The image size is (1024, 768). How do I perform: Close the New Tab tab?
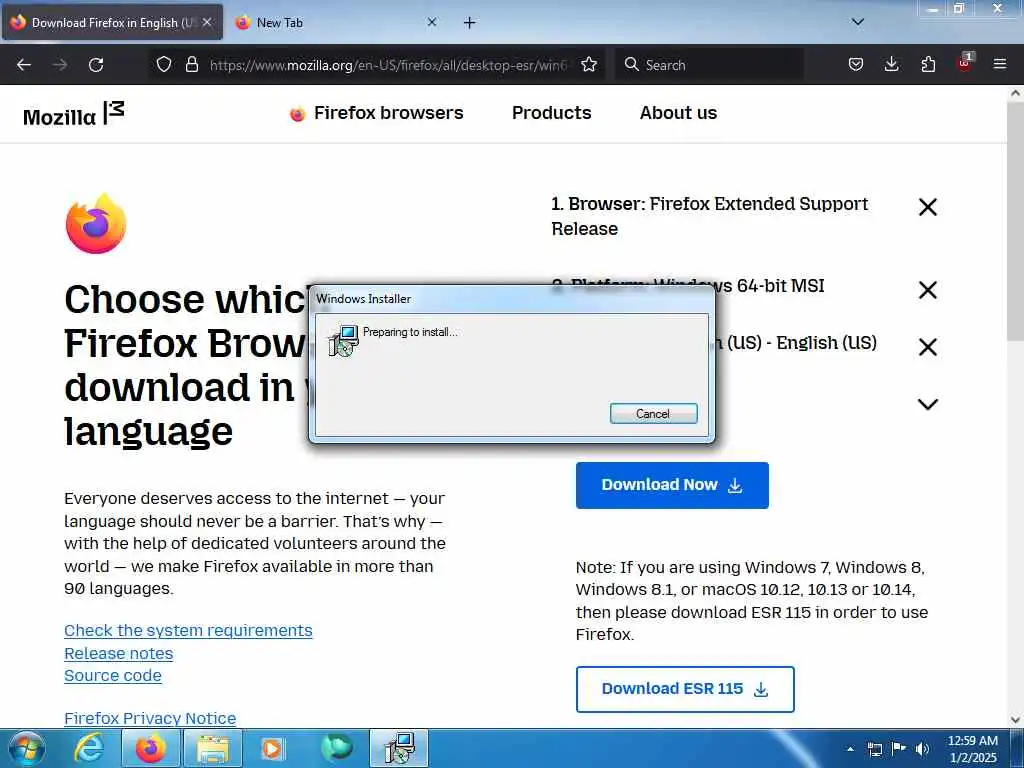point(432,22)
